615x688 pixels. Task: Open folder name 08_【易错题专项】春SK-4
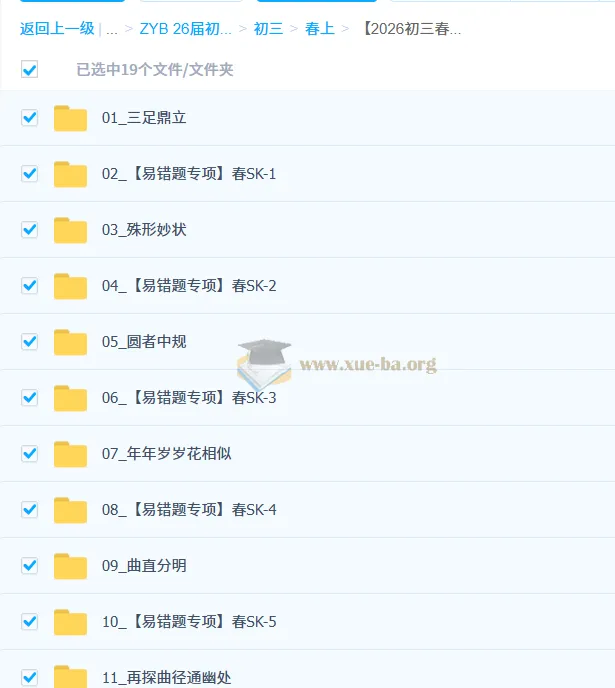(x=189, y=510)
